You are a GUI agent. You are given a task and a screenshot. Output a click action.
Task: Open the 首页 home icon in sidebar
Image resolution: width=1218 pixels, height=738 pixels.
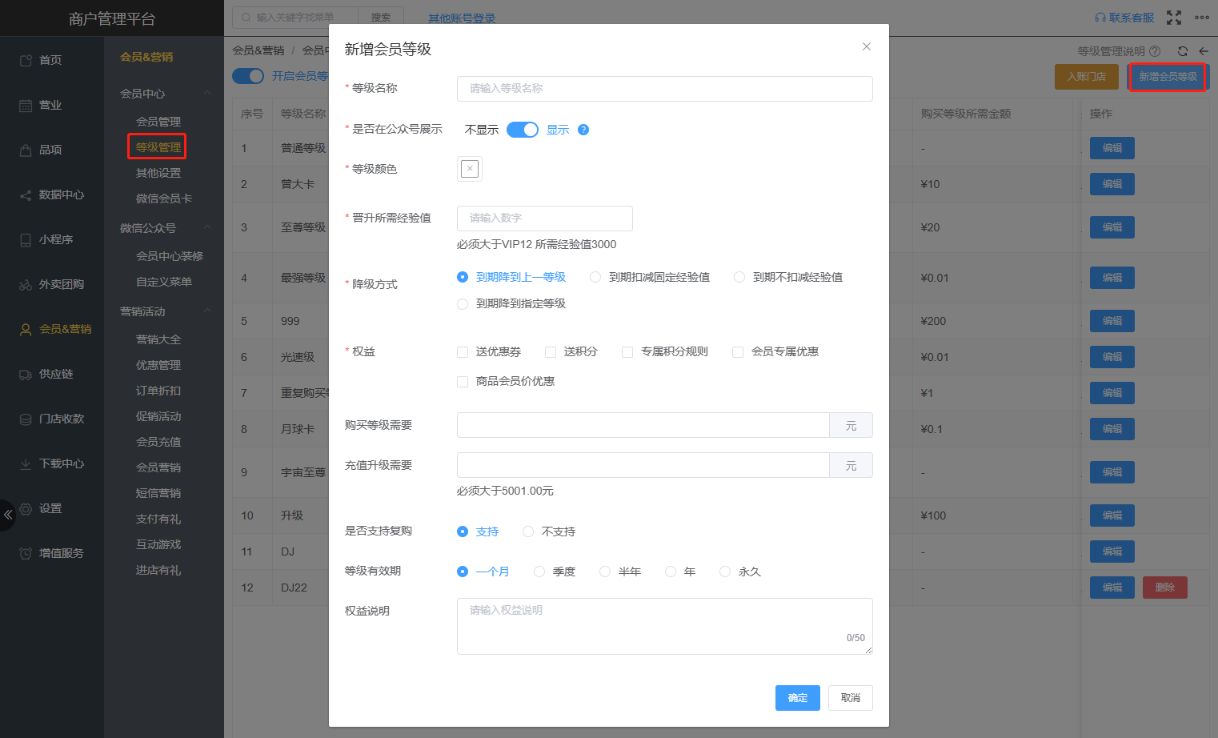[26, 61]
